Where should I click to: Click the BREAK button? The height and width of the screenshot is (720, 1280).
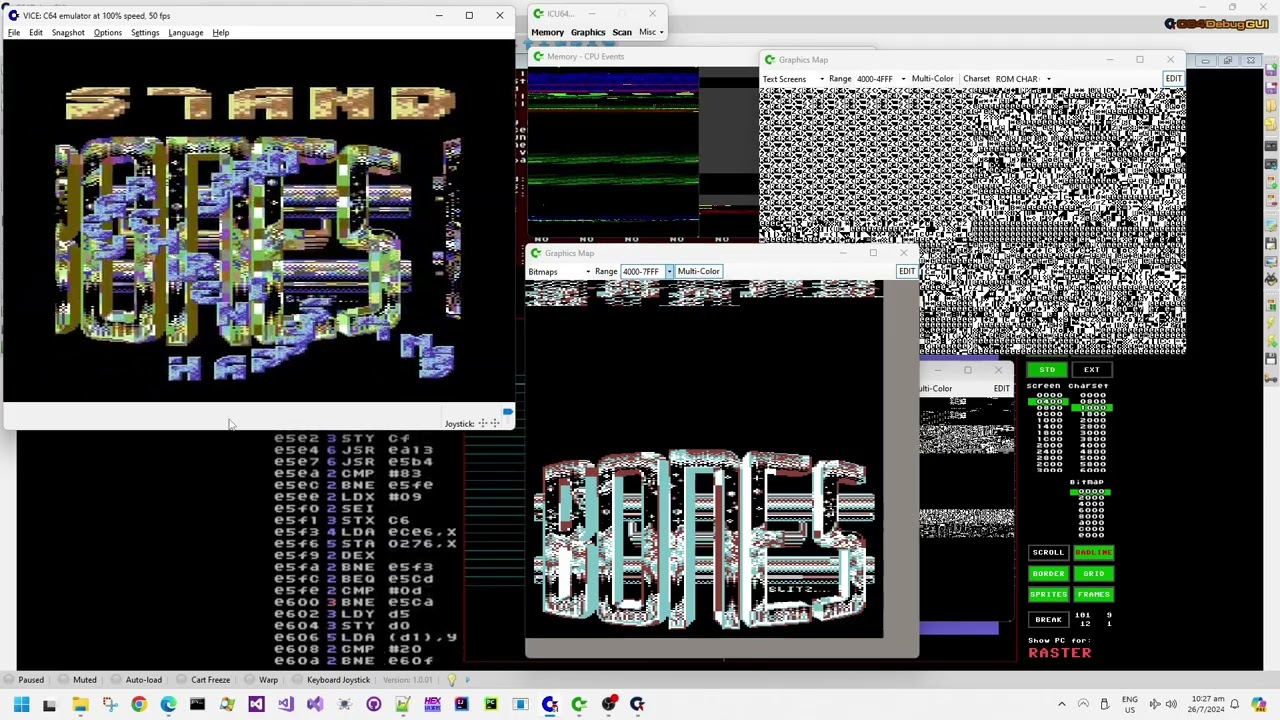click(1048, 620)
